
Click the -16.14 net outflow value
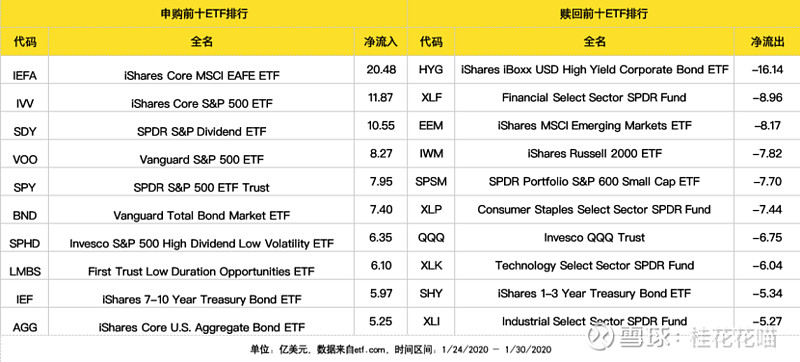pos(767,70)
